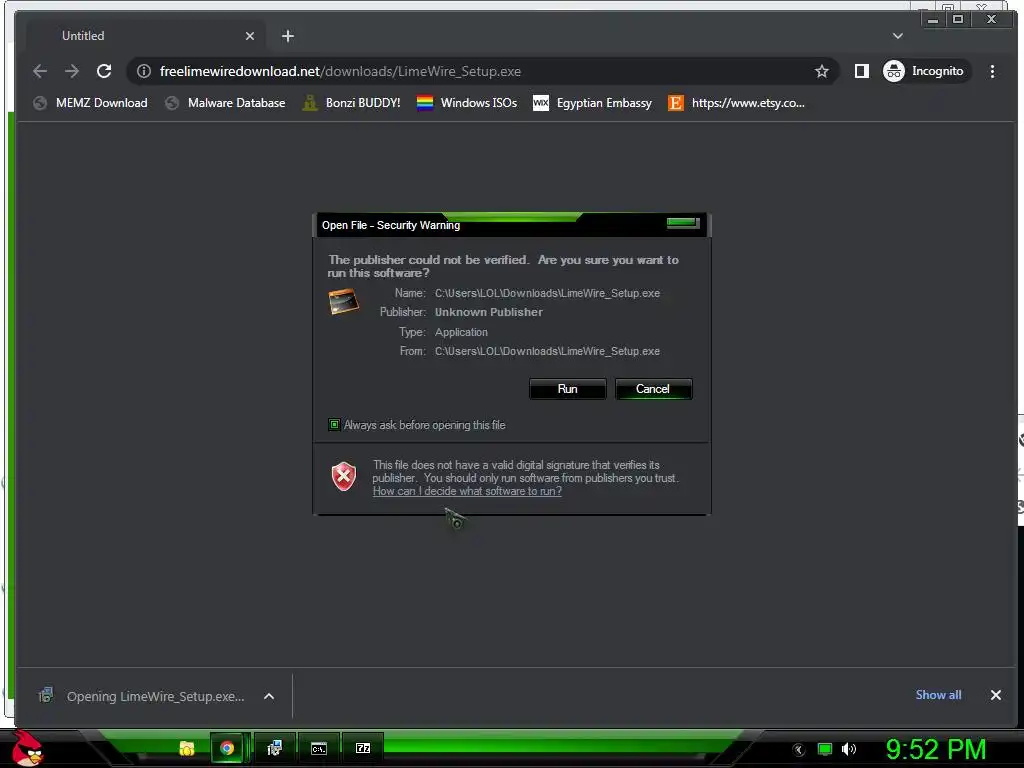Screen dimensions: 1024x768
Task: Select the Untitled tab
Action: coord(145,36)
